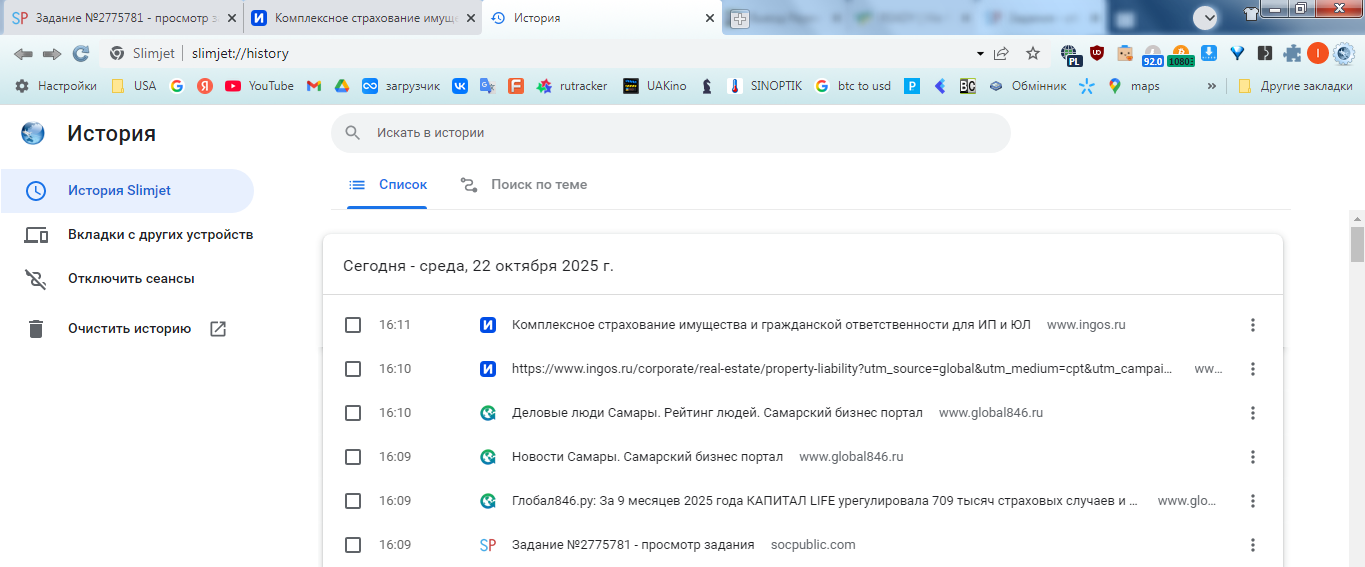Image resolution: width=1365 pixels, height=567 pixels.
Task: Focus the Искать в истории search field
Action: (670, 132)
